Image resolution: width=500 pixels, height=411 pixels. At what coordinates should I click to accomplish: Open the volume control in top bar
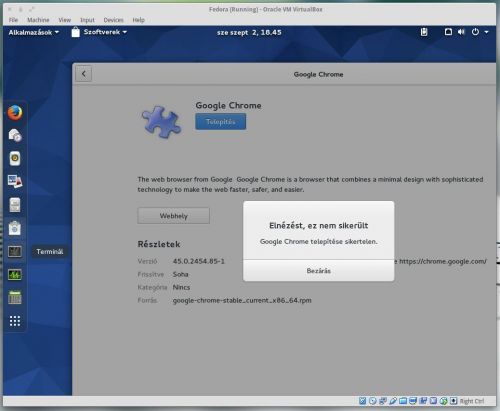click(x=461, y=32)
